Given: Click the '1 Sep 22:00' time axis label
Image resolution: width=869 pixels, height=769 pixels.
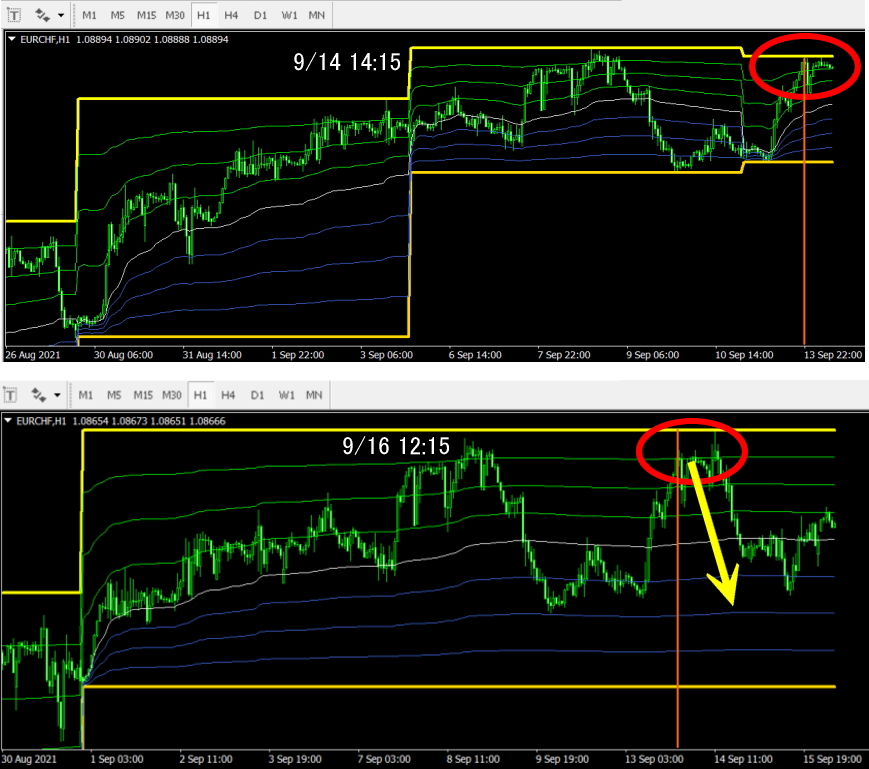Looking at the screenshot, I should click(x=298, y=355).
